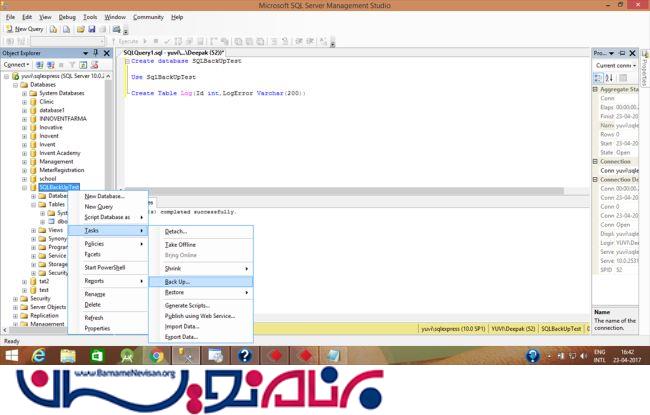Expand the Security folder in the server tree
This screenshot has width=650, height=415.
(x=16, y=298)
